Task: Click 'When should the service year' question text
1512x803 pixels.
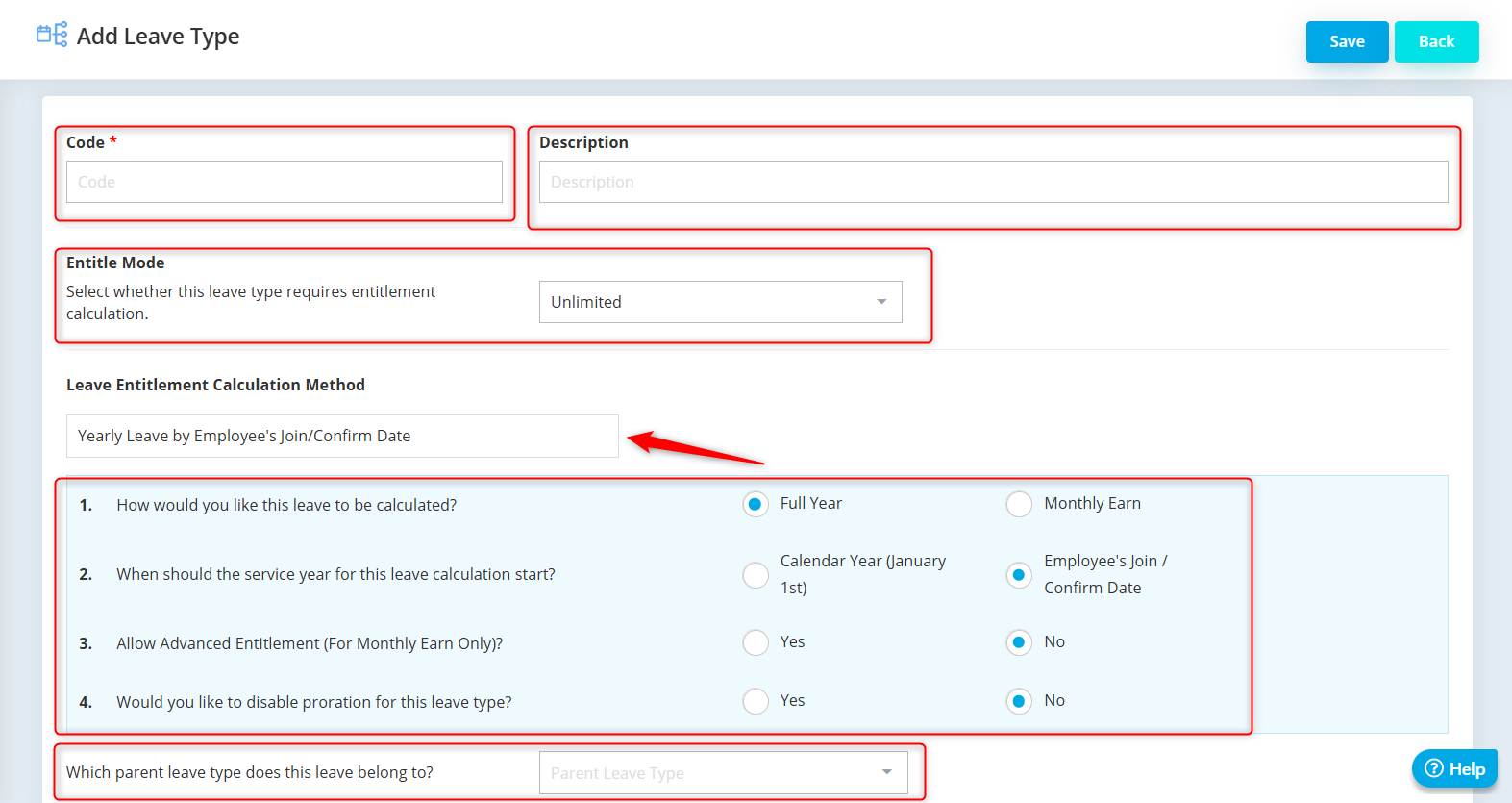Action: (335, 574)
